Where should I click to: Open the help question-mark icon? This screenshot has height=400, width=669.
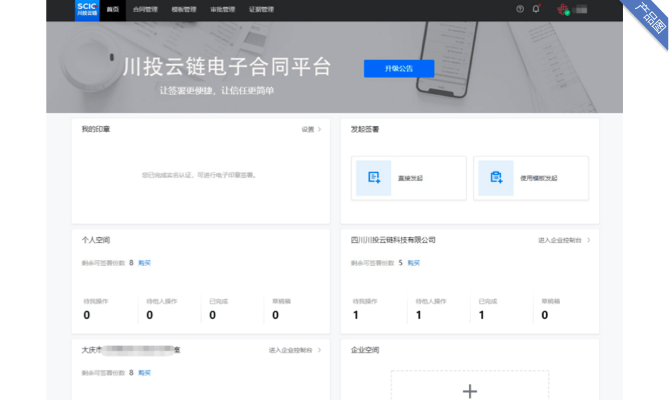point(520,9)
